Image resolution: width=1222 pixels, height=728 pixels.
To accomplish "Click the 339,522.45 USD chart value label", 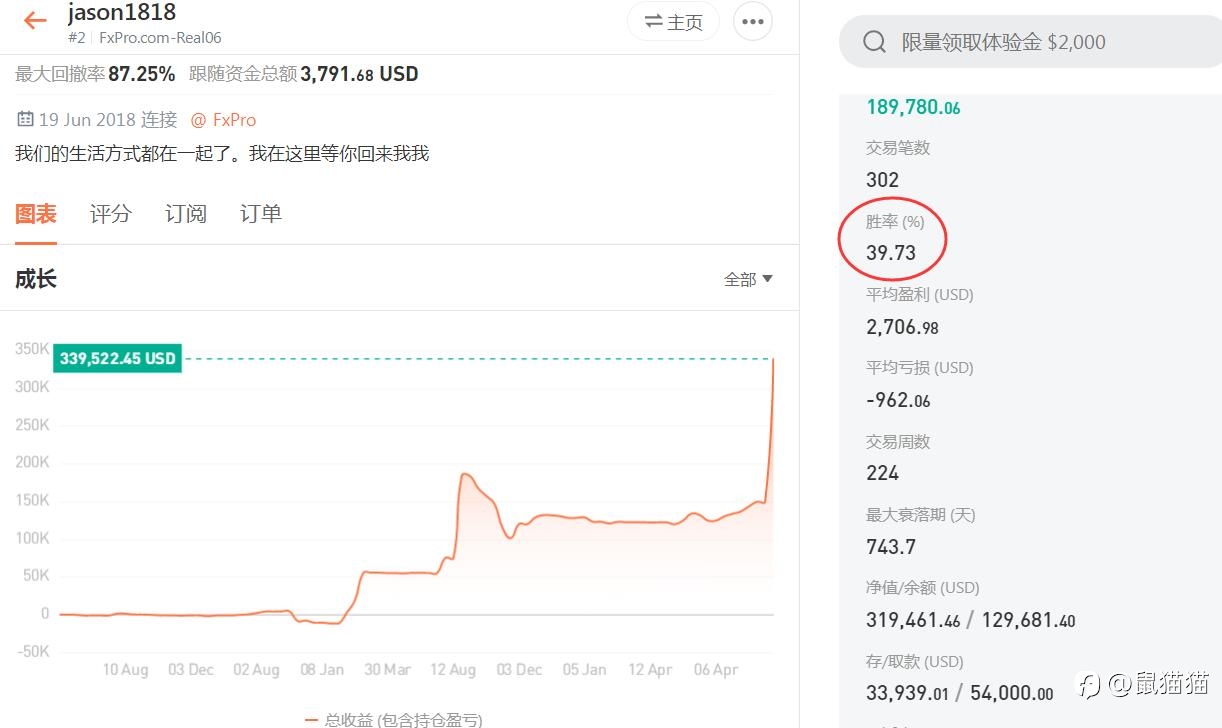I will point(118,358).
